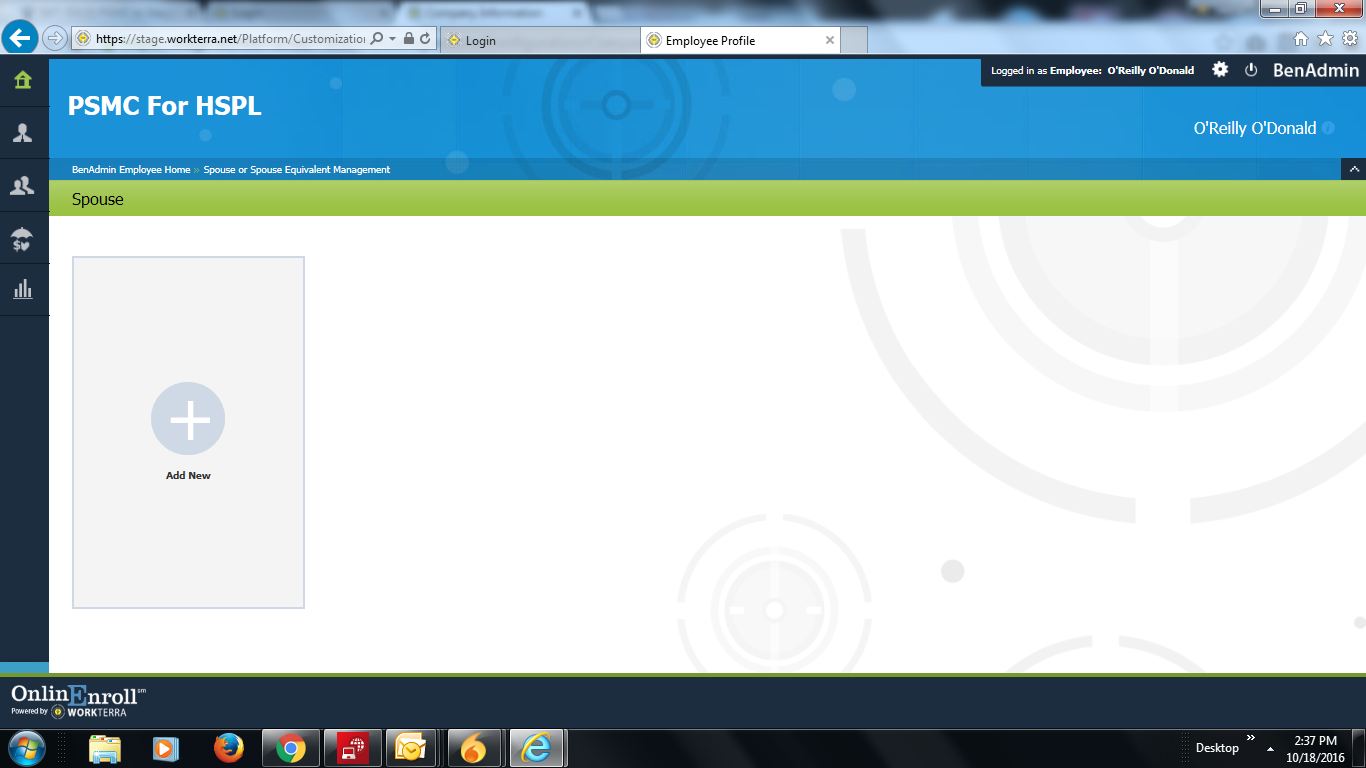Expand the Desktop toolbar chevron in taskbar
Image resolution: width=1366 pixels, height=768 pixels.
coord(1250,738)
